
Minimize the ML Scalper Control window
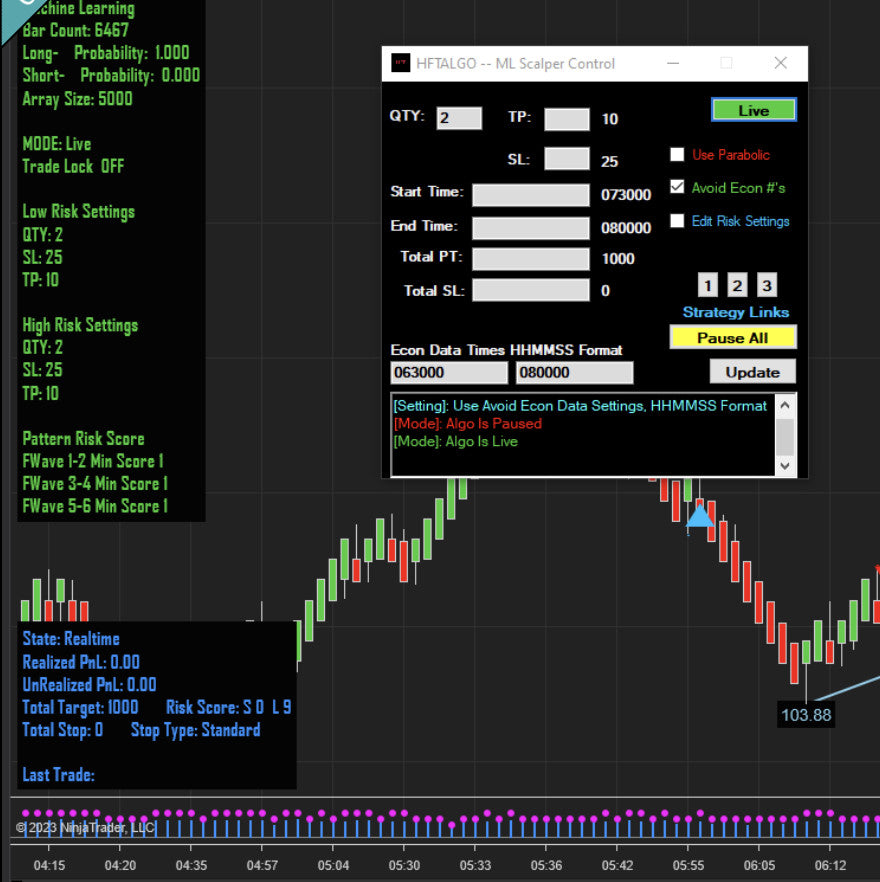(673, 63)
